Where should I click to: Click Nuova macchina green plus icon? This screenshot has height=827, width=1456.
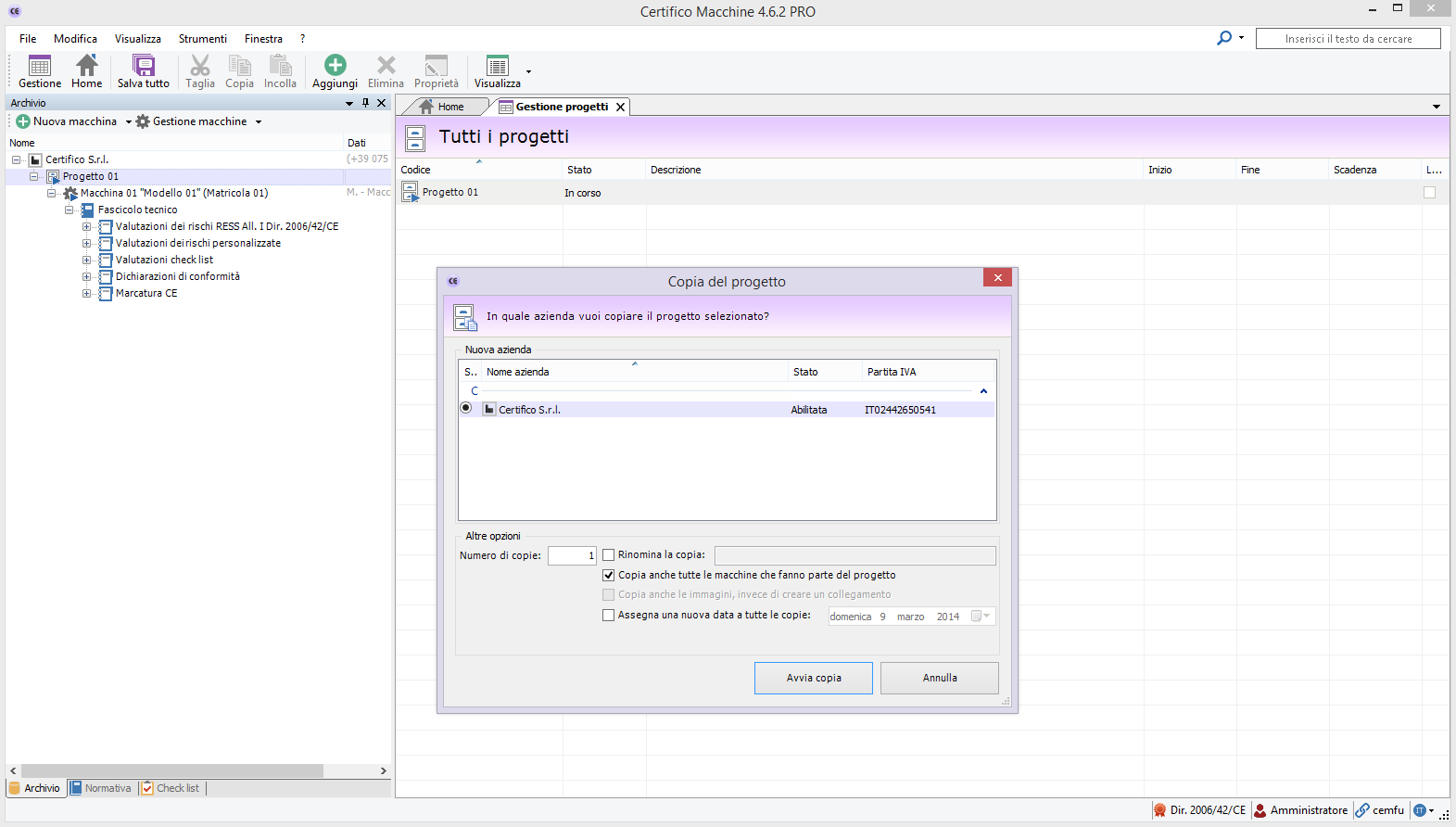[23, 121]
